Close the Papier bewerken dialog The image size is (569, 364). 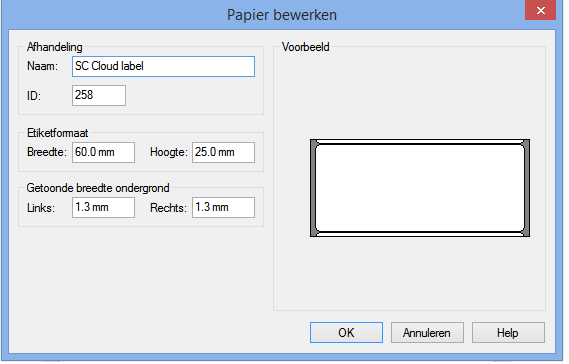pyautogui.click(x=540, y=10)
